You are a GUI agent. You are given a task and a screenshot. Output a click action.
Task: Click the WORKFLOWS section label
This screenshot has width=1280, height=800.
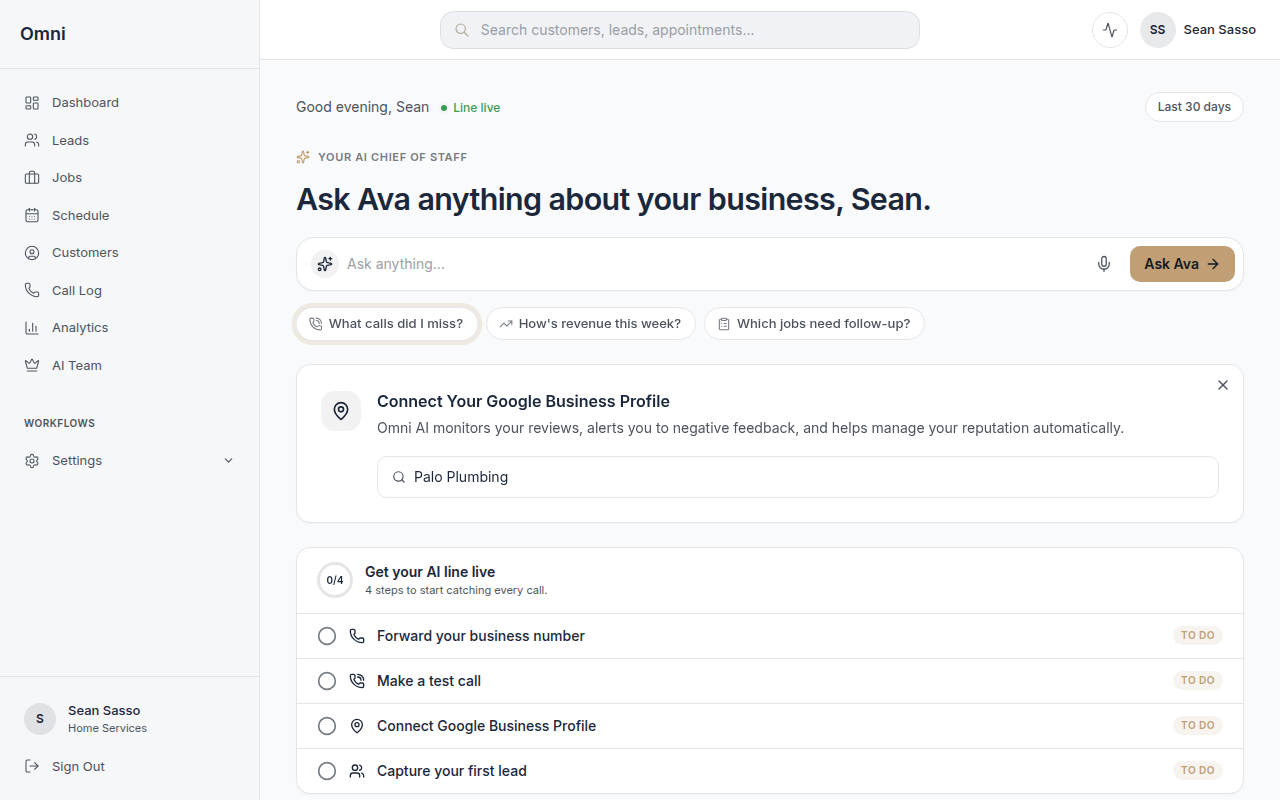60,424
